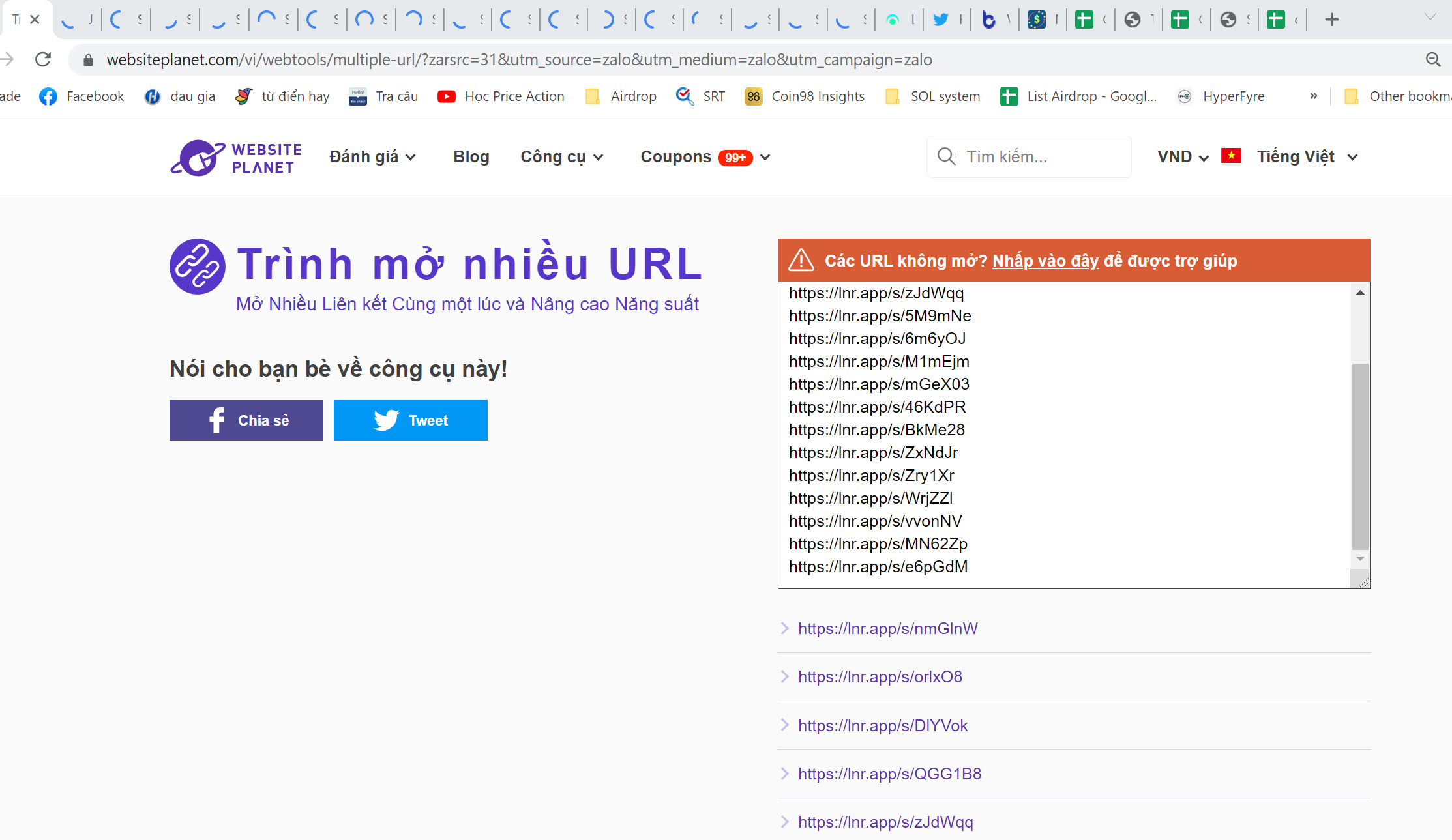
Task: Click the Vietnam flag icon
Action: (x=1231, y=156)
